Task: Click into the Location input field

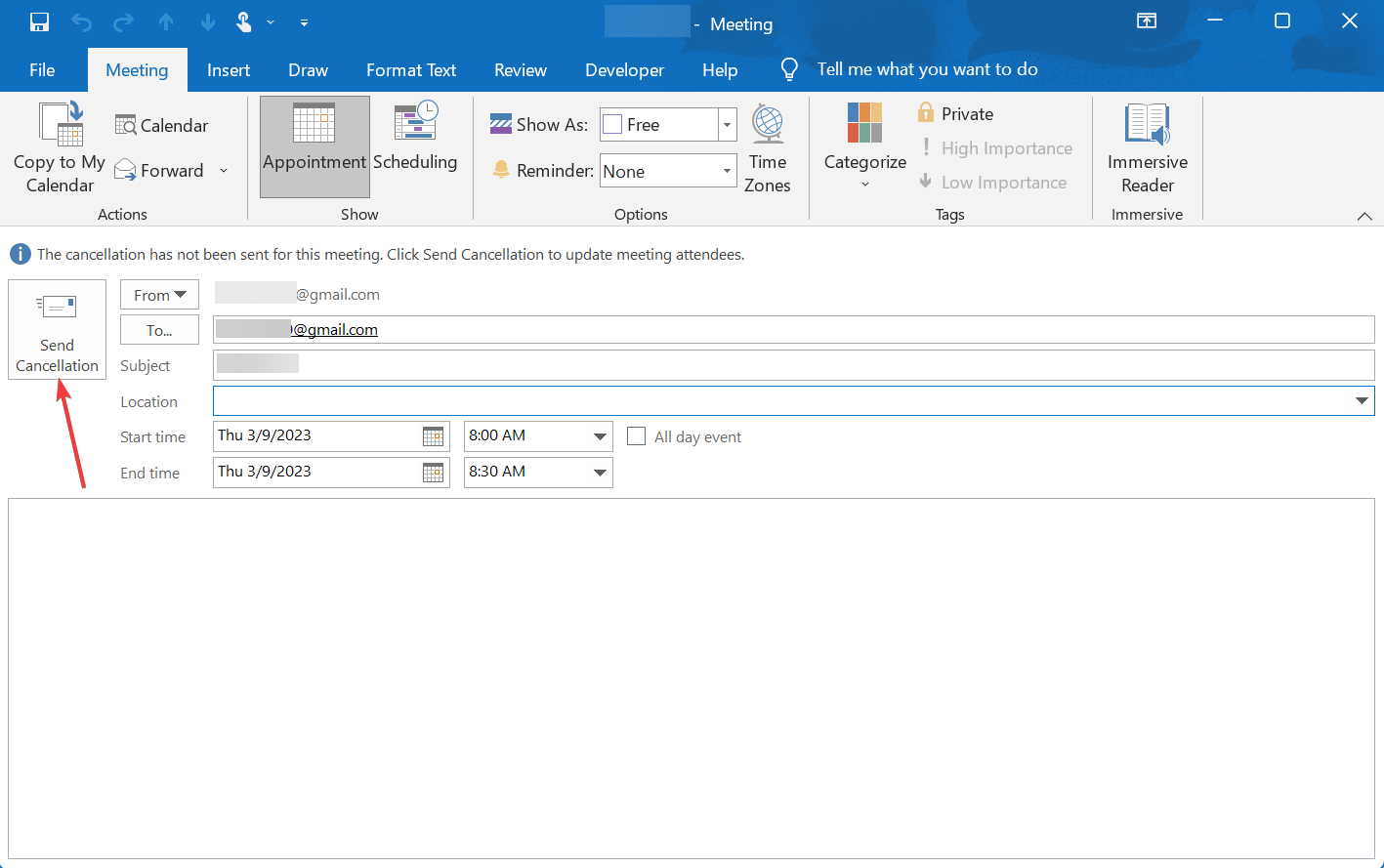Action: pos(781,401)
